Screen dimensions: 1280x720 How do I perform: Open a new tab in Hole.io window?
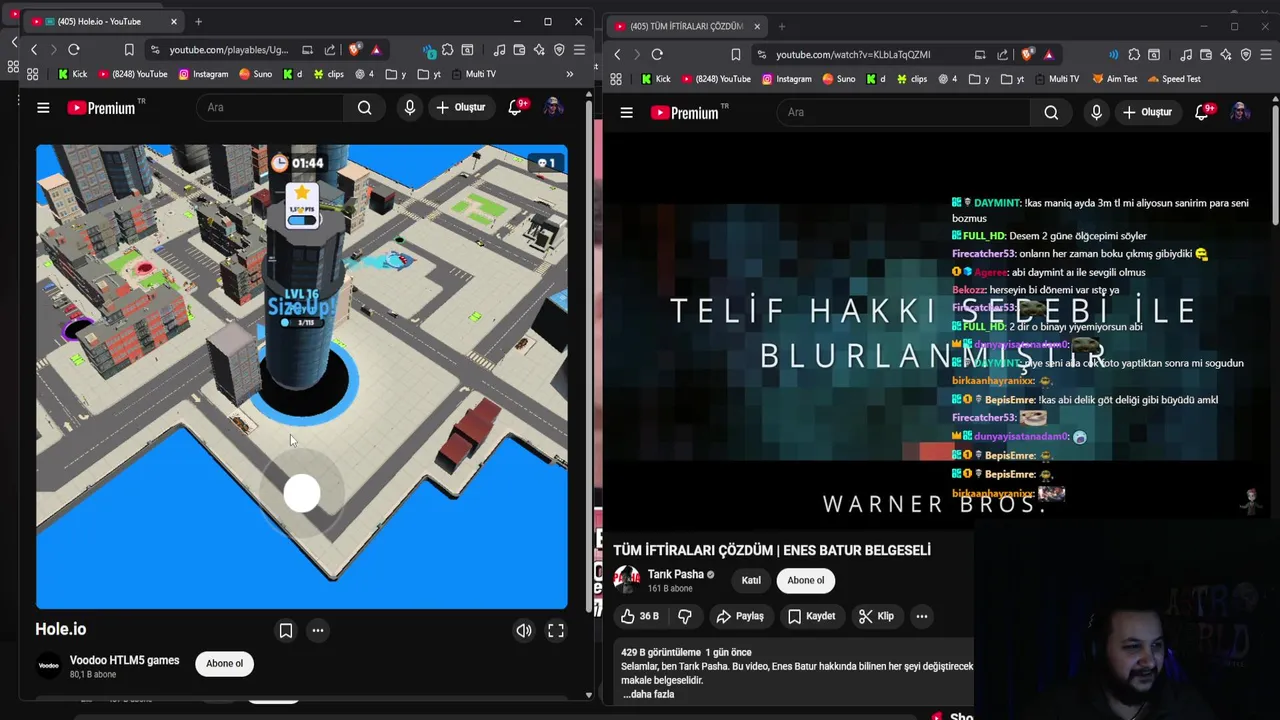(x=198, y=21)
